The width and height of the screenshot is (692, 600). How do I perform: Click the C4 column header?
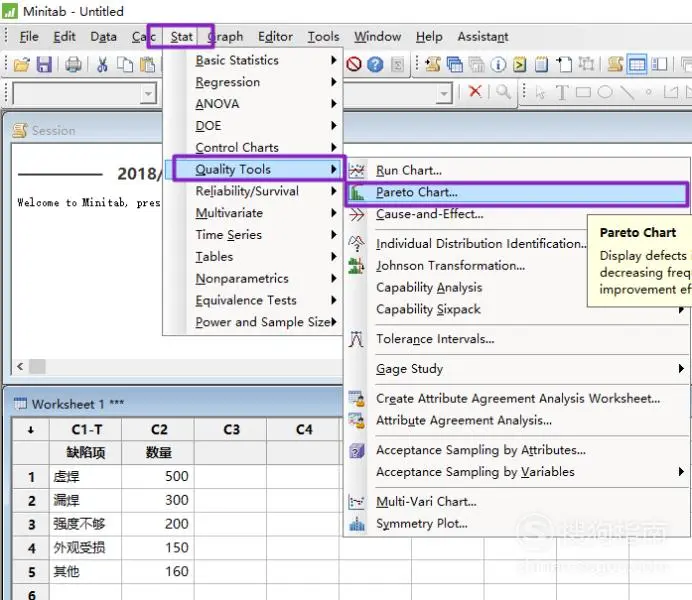click(x=303, y=429)
